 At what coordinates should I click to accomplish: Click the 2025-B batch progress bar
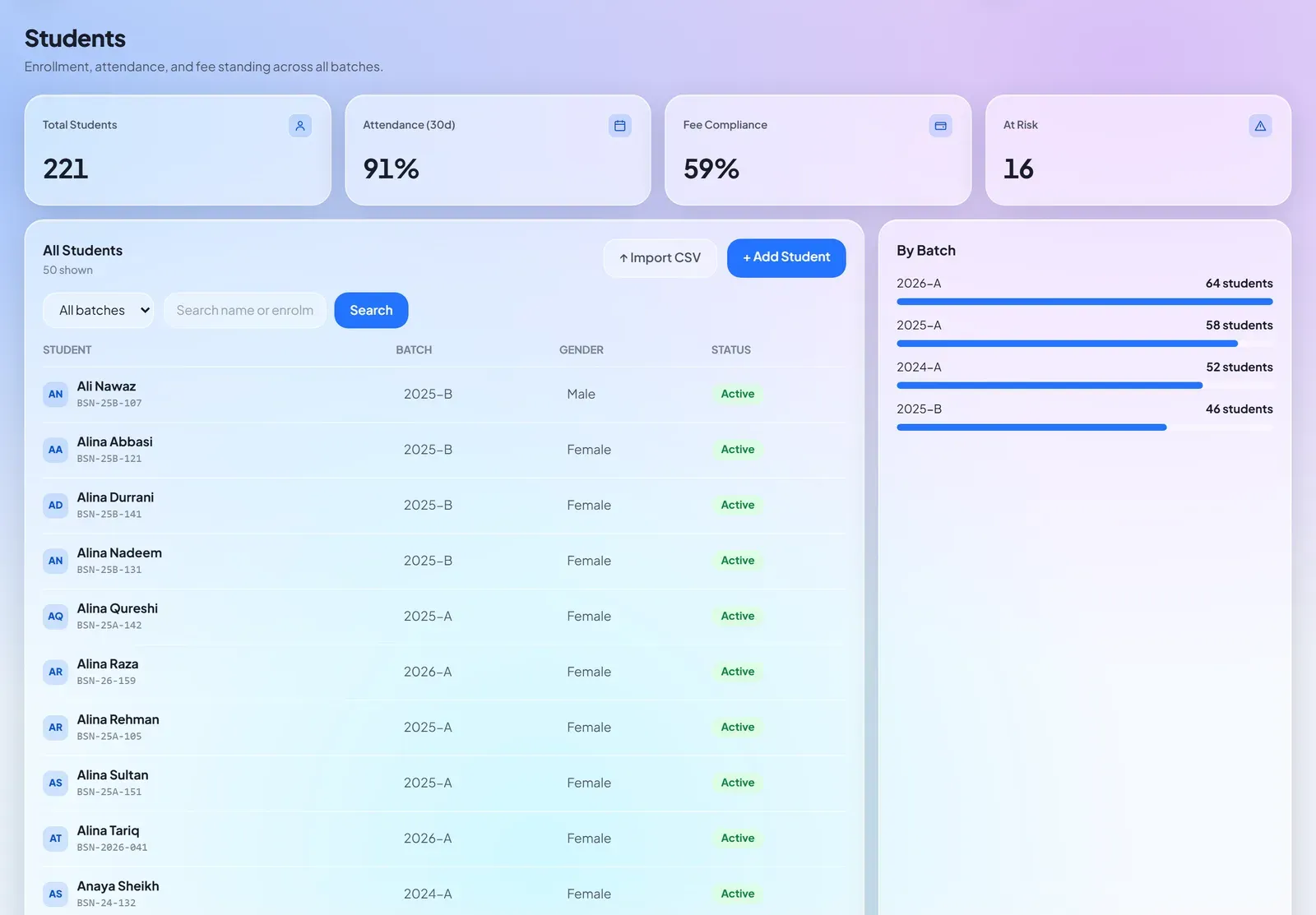[x=1084, y=427]
